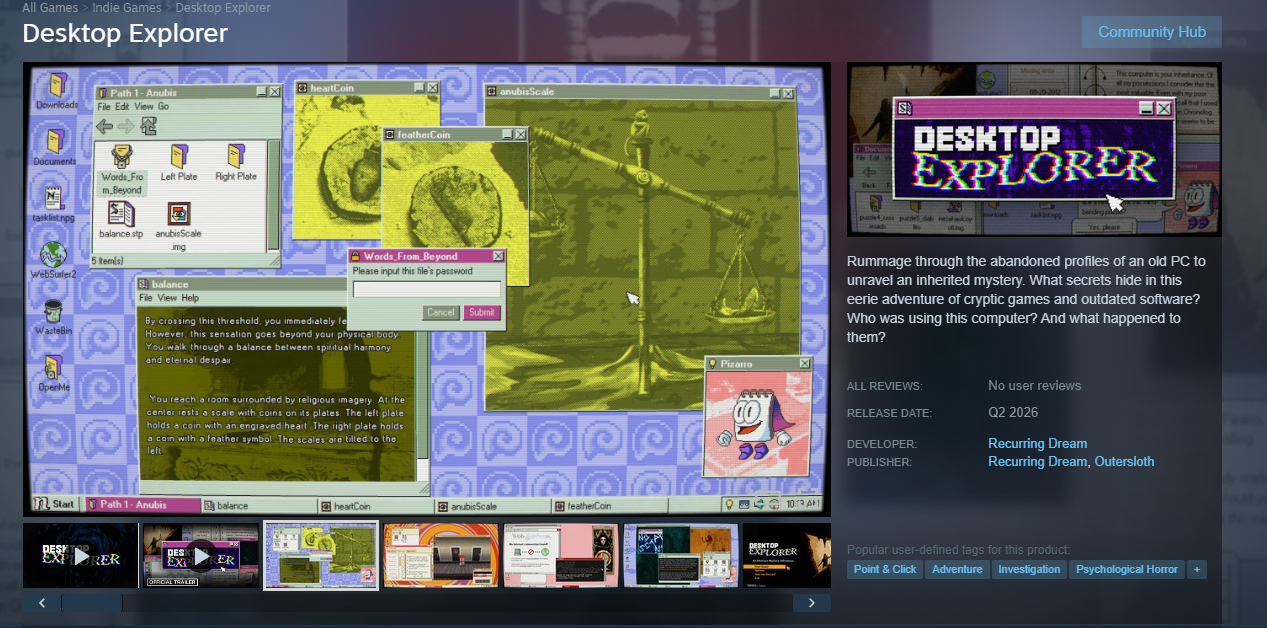This screenshot has height=628, width=1267.
Task: Open the Documents folder icon in the game screenshot
Action: tap(55, 145)
